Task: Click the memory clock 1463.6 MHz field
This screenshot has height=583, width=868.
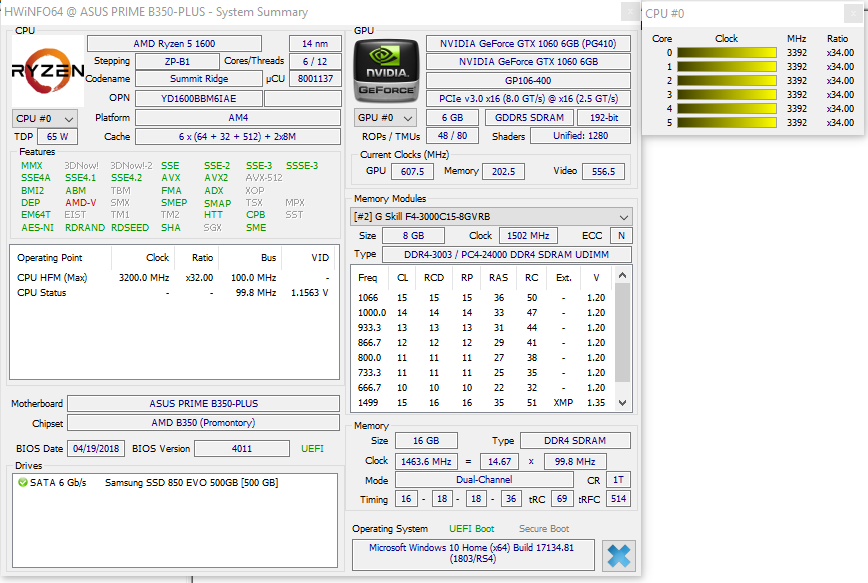Action: click(426, 461)
